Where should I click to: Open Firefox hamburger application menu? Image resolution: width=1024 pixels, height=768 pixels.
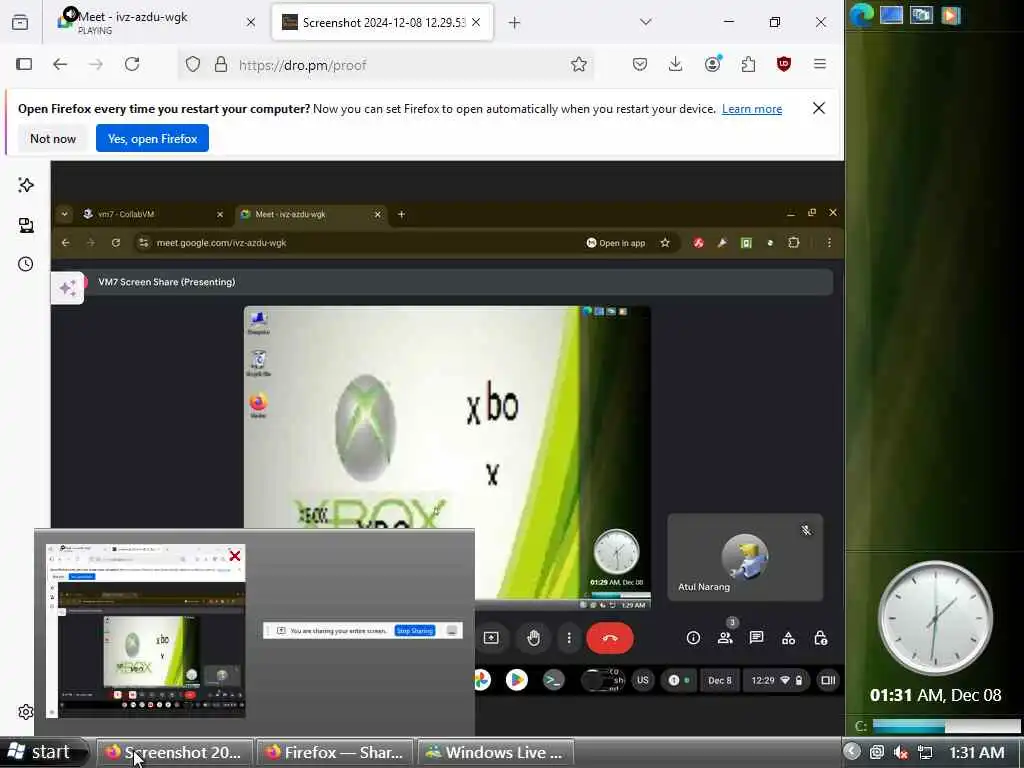coord(820,64)
